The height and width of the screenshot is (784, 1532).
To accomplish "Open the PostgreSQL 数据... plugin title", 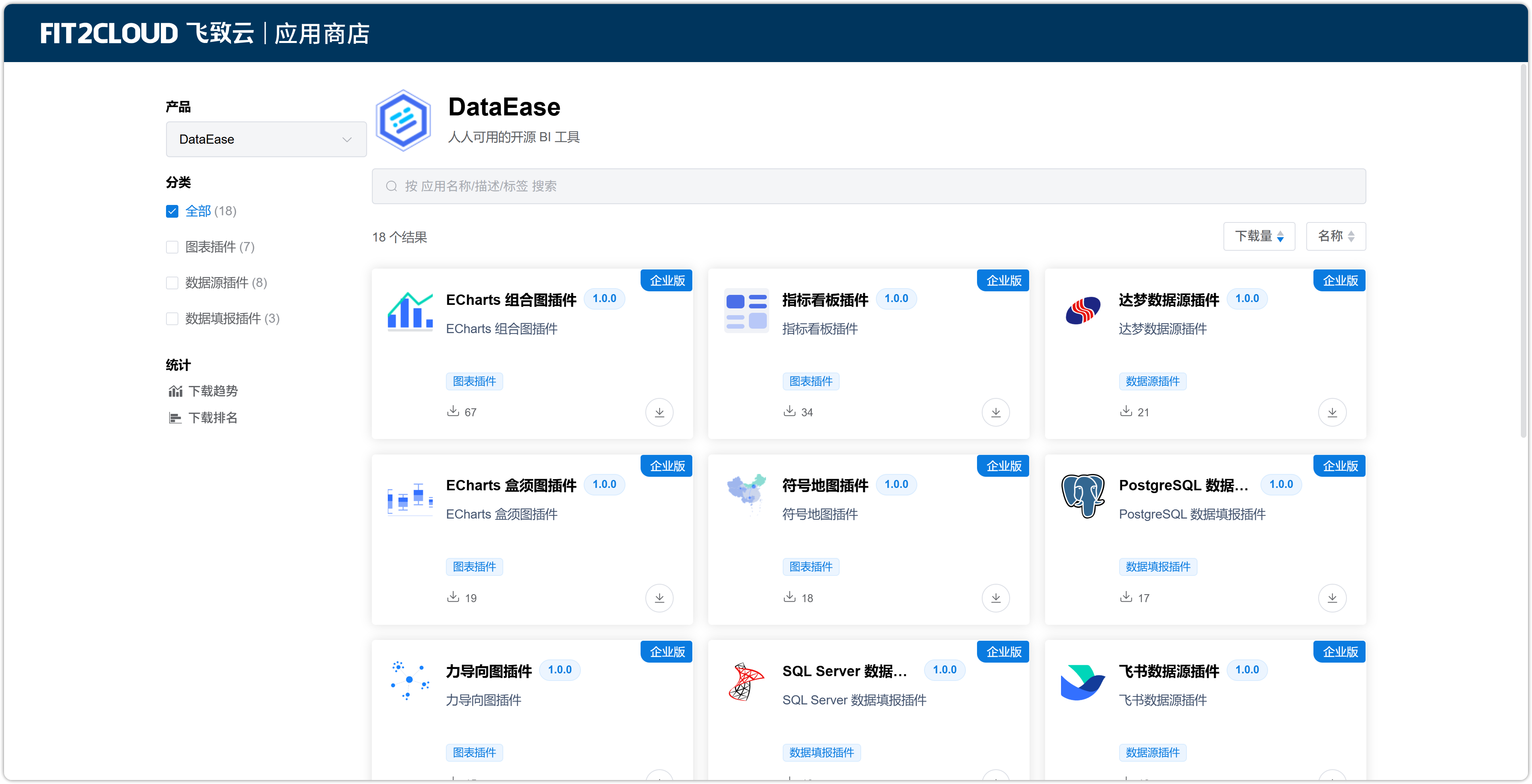I will coord(1184,485).
